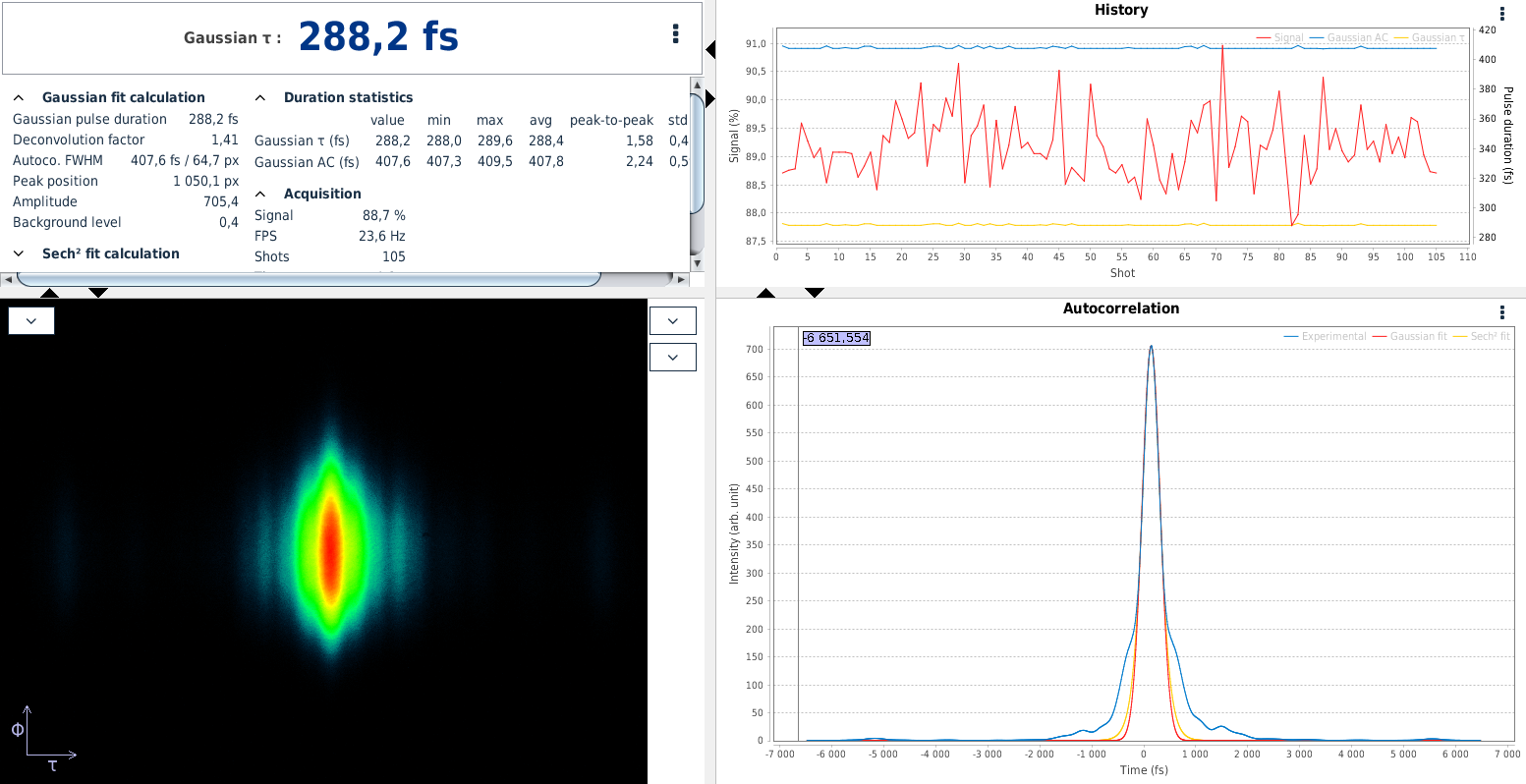Screen dimensions: 1526x784
Task: Click the avg value 407,8 in Duration statistics
Action: tap(546, 161)
